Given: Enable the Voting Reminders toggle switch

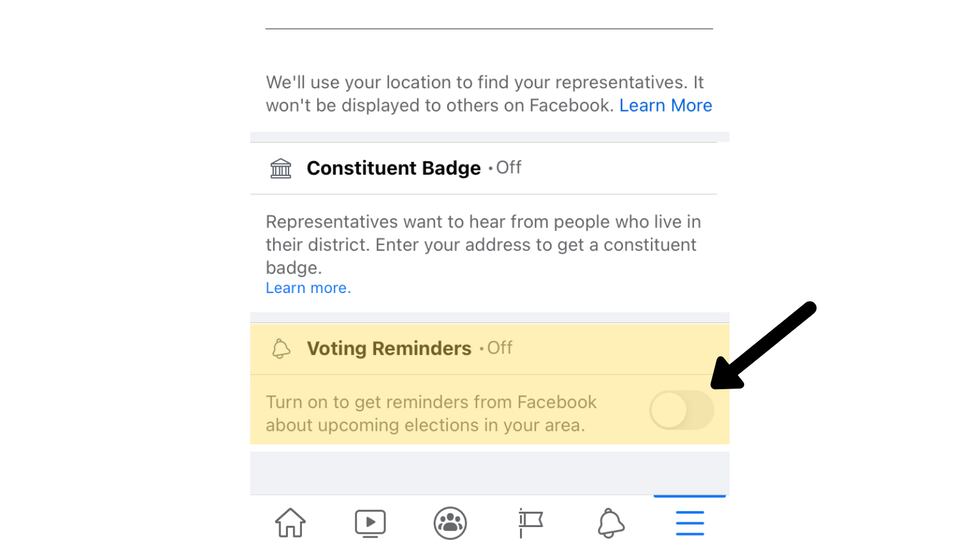Looking at the screenshot, I should click(x=681, y=410).
